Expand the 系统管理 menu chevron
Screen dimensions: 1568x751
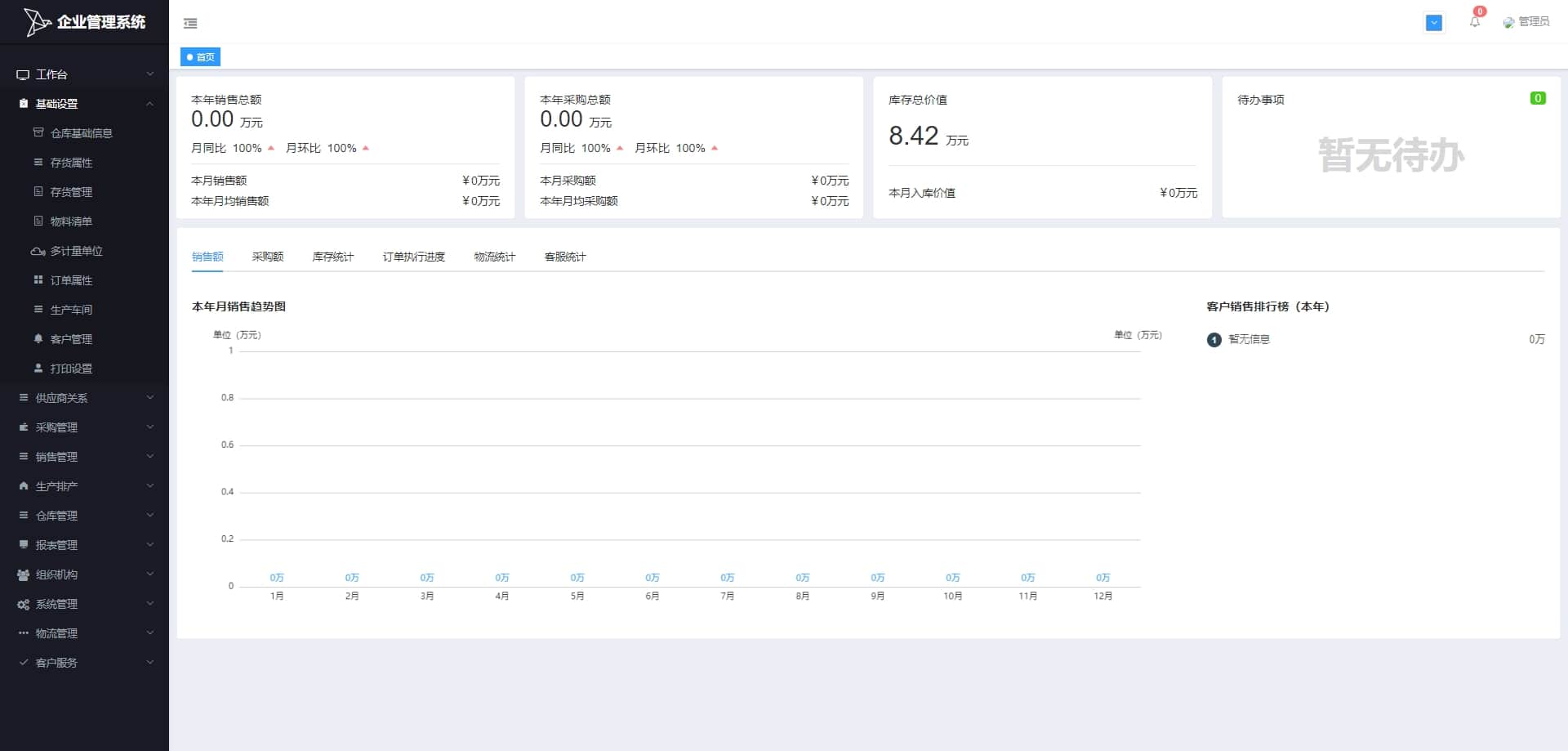pyautogui.click(x=150, y=603)
